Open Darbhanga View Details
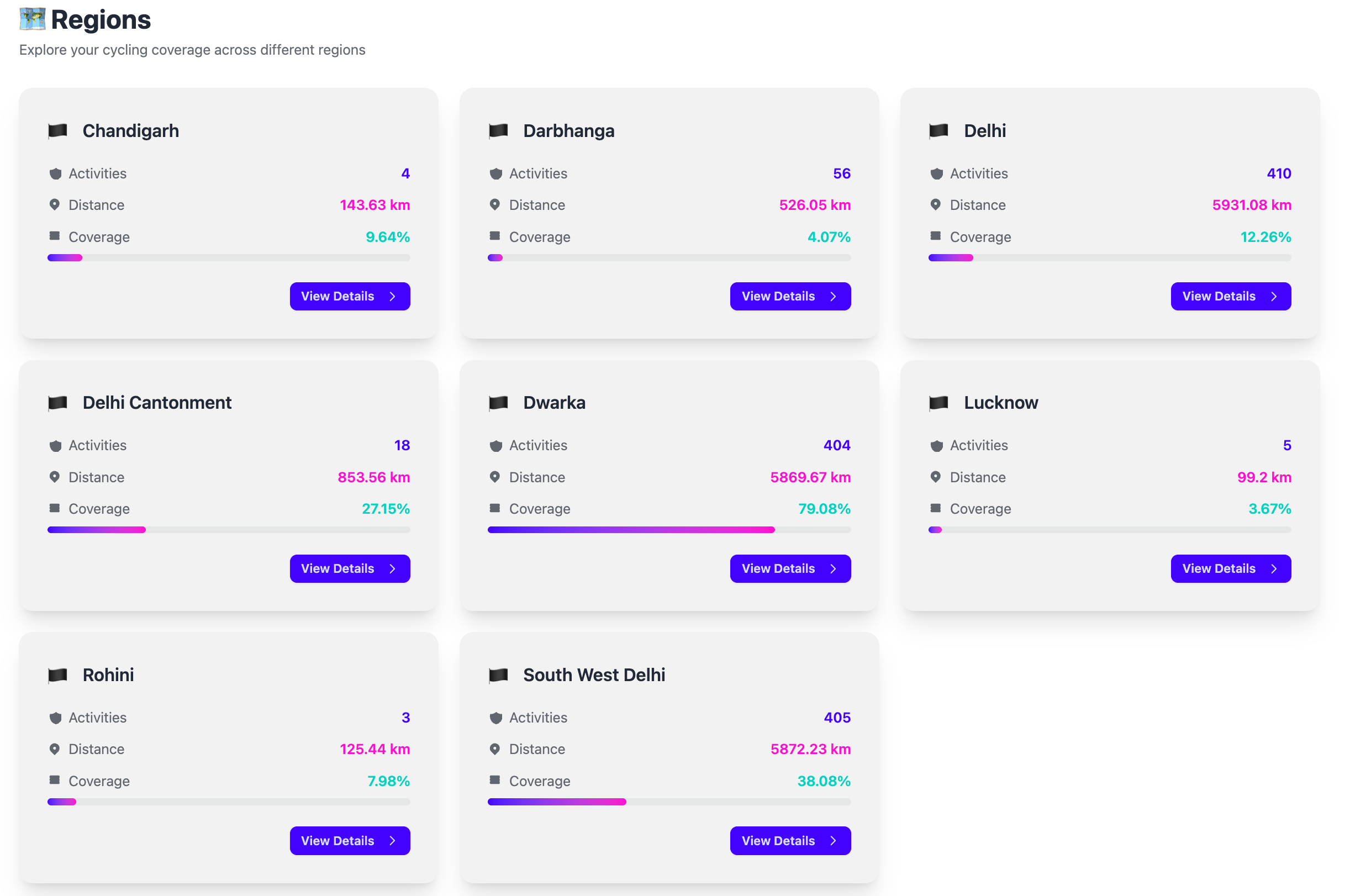The image size is (1371, 896). point(790,296)
